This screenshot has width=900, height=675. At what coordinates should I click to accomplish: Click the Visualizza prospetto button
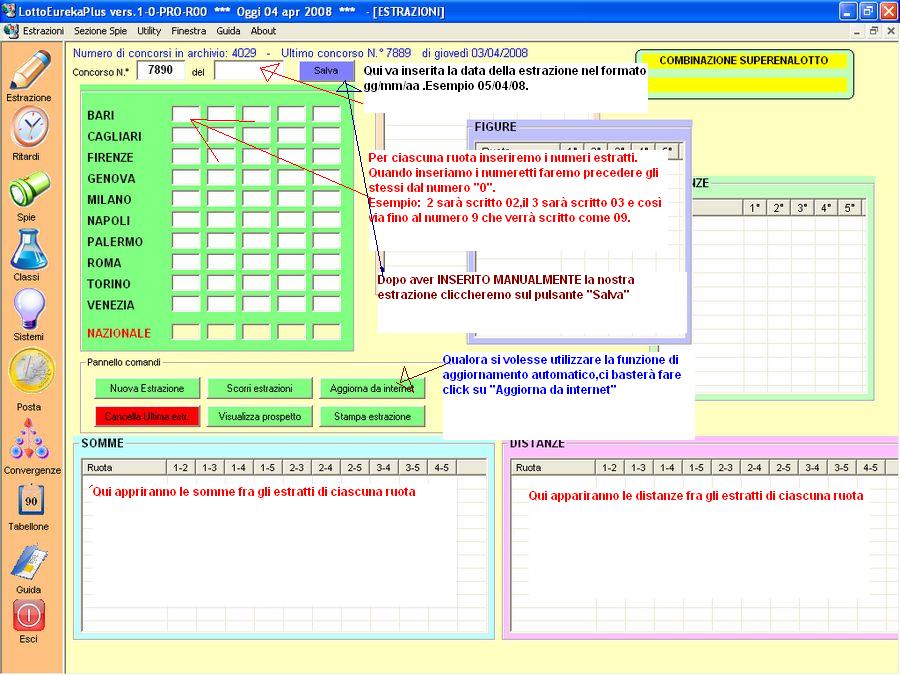(x=259, y=416)
